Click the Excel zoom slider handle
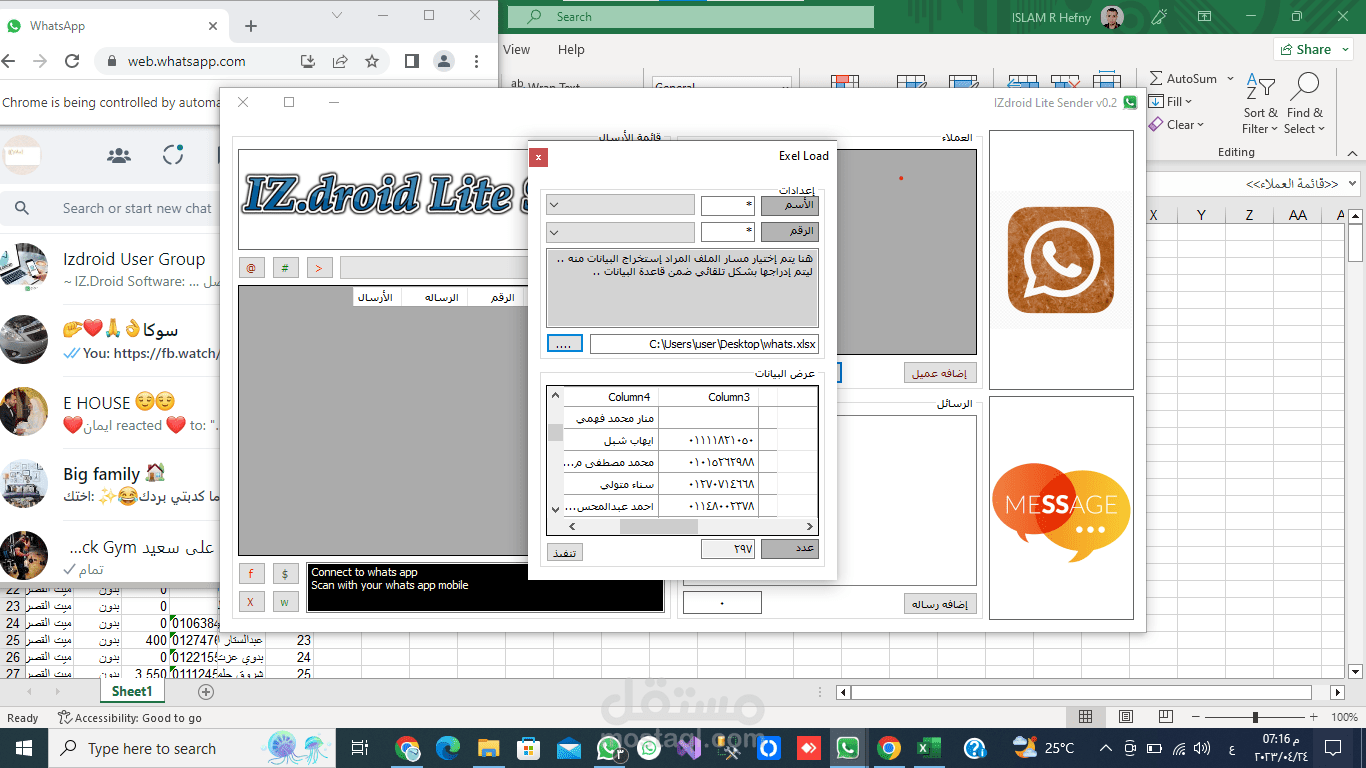Screen dimensions: 1366x768 (x=1255, y=717)
